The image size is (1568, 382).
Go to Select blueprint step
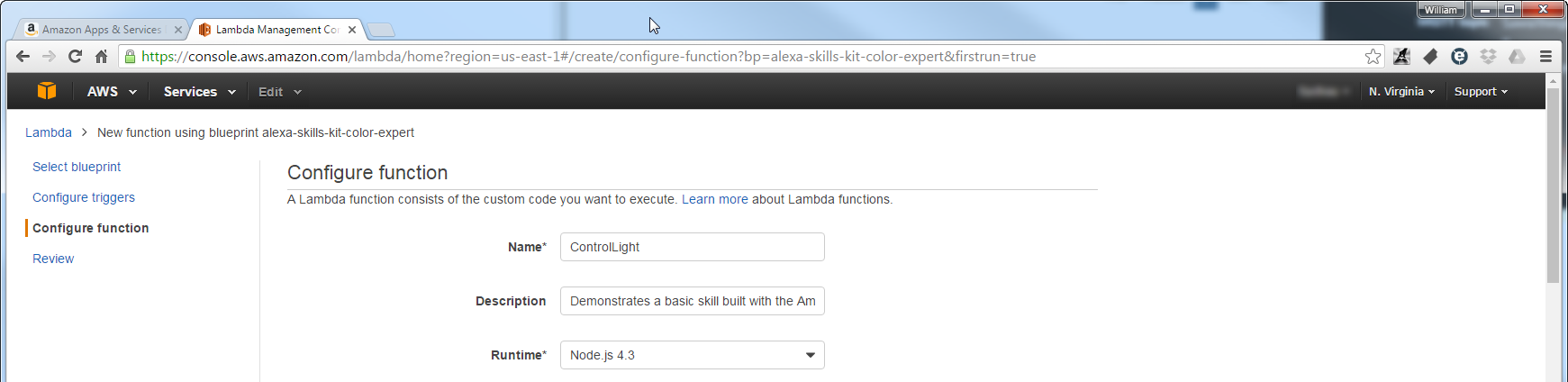[77, 167]
